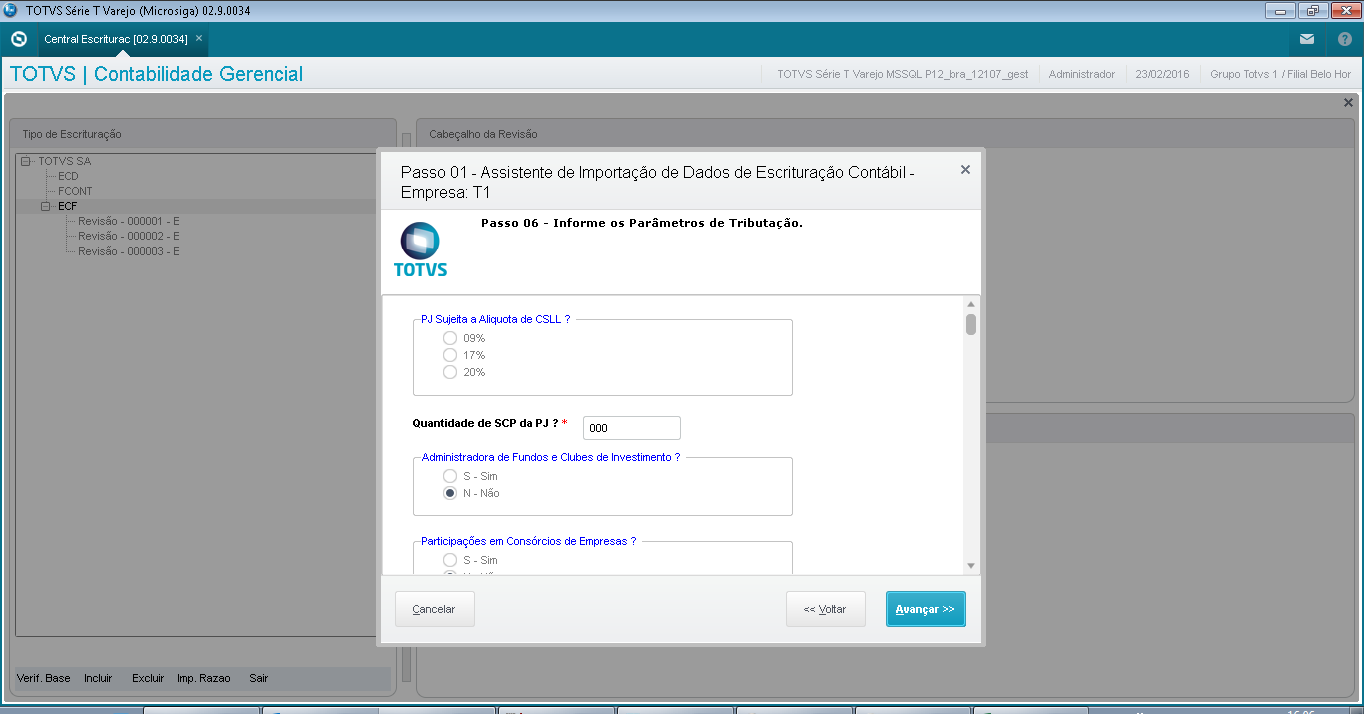Open the help question mark icon
Image resolution: width=1364 pixels, height=714 pixels.
tap(1345, 39)
